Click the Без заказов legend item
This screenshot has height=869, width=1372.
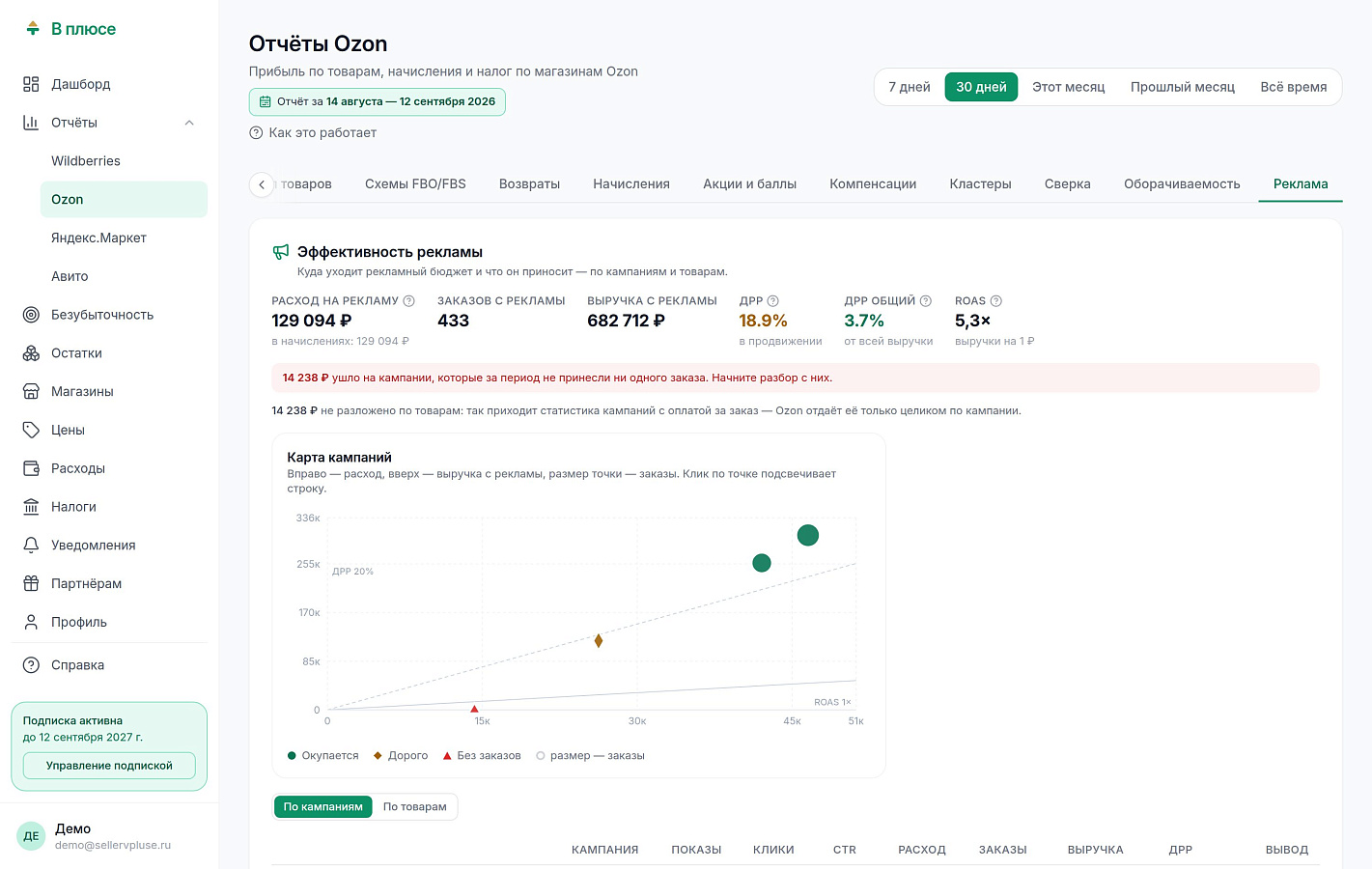click(482, 756)
